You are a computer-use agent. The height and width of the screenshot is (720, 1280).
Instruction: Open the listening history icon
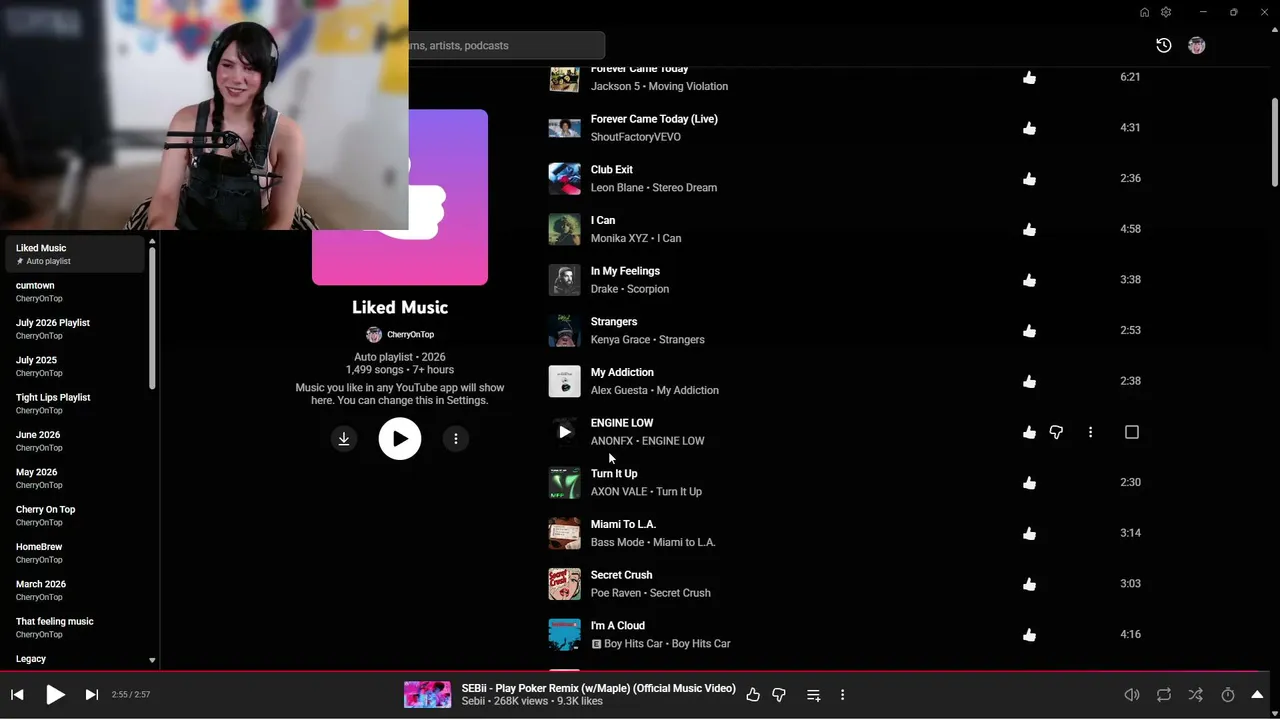[1164, 45]
